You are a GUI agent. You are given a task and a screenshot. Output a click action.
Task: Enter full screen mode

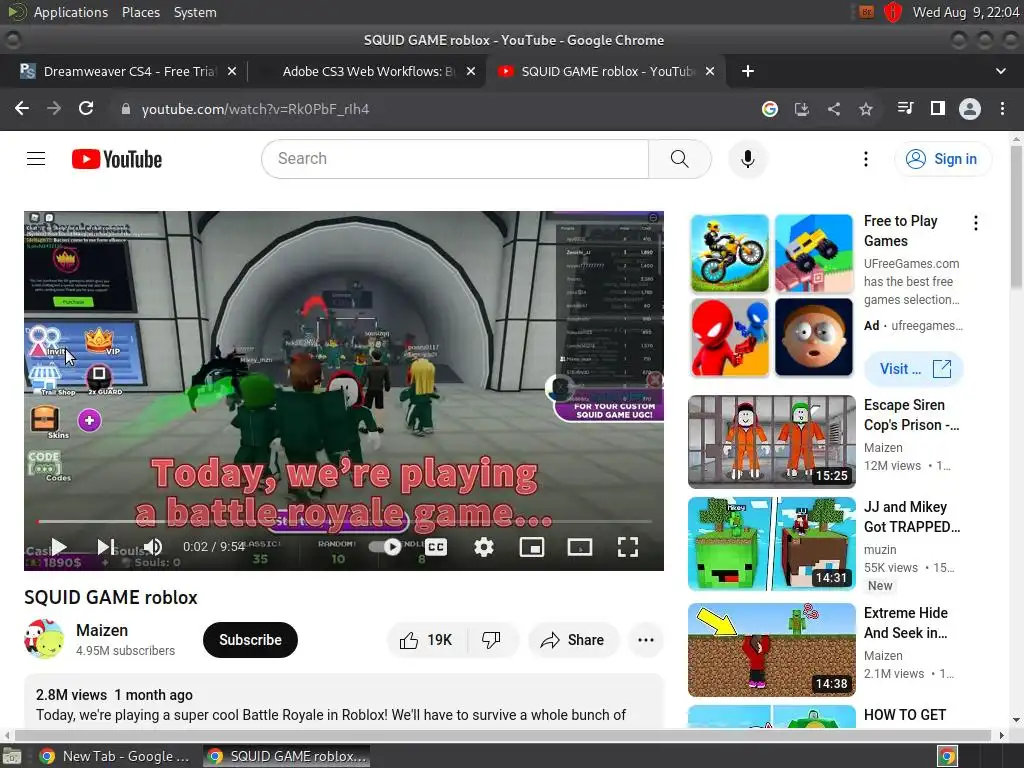628,547
